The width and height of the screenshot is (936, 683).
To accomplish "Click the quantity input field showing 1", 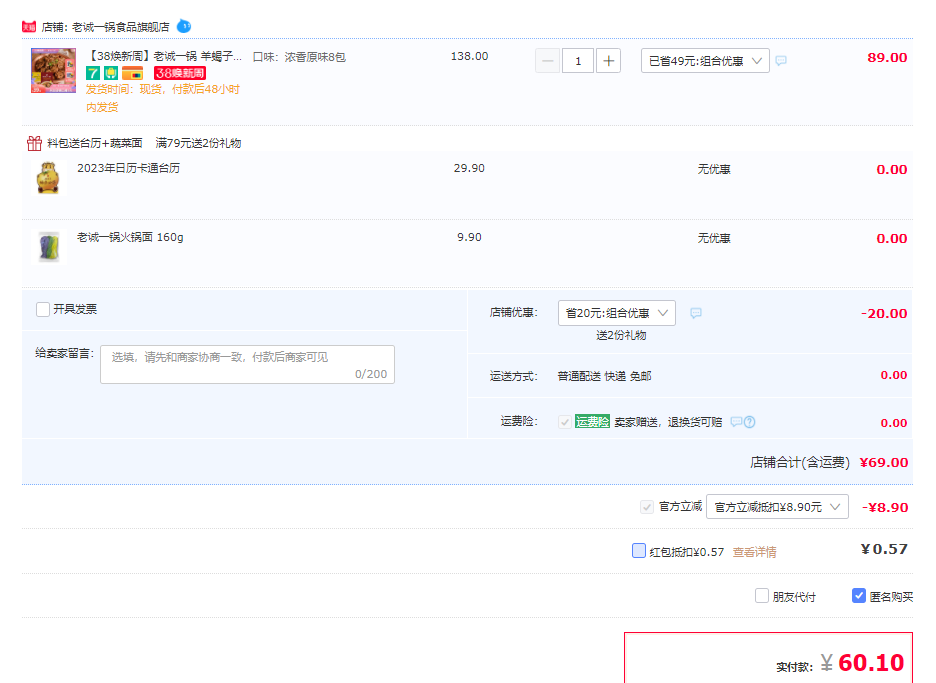I will [578, 61].
